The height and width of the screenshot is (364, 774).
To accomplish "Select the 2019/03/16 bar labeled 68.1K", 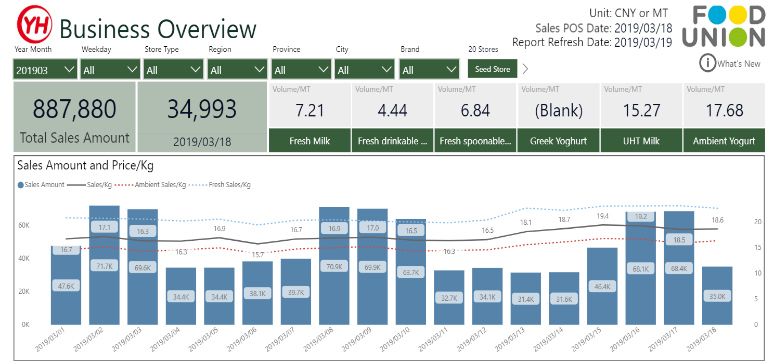I will click(x=641, y=268).
